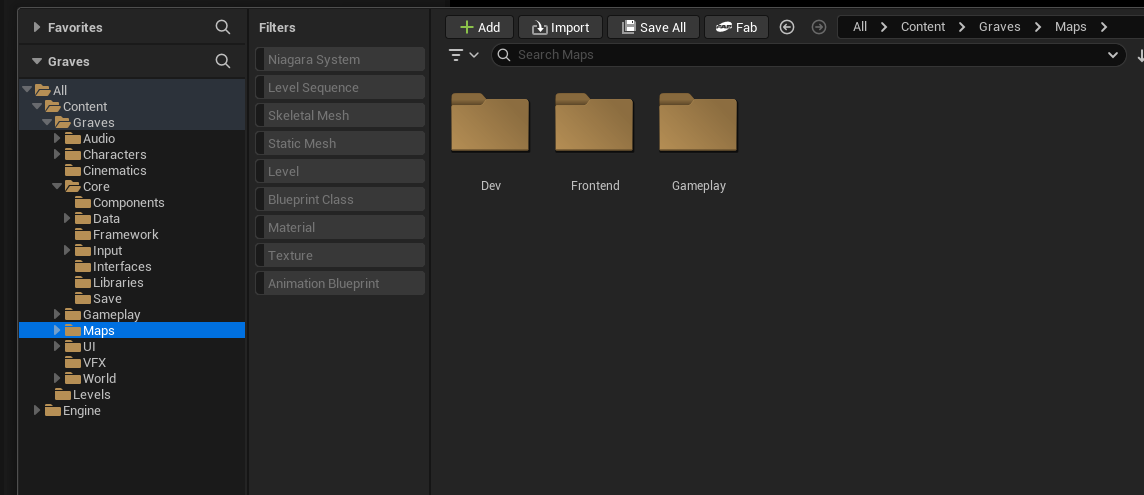Expand the Maps folder arrow
The width and height of the screenshot is (1144, 495).
[58, 330]
